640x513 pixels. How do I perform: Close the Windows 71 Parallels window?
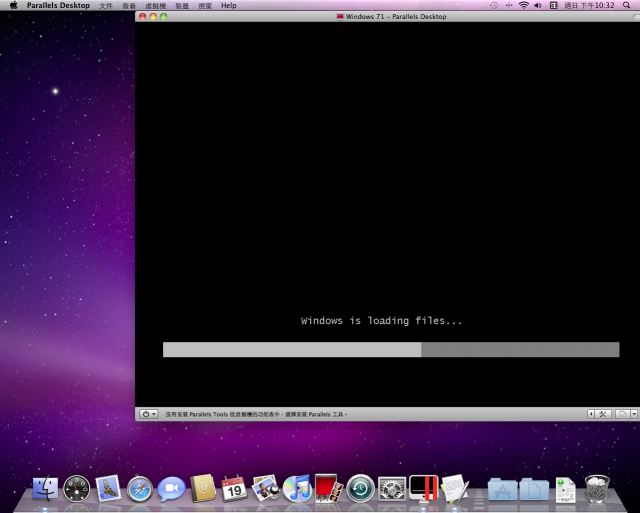pos(142,16)
